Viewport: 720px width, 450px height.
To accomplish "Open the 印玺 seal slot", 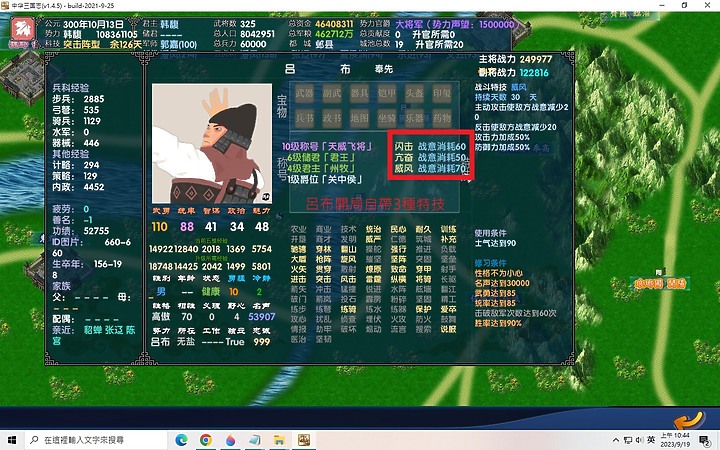I will (442, 94).
